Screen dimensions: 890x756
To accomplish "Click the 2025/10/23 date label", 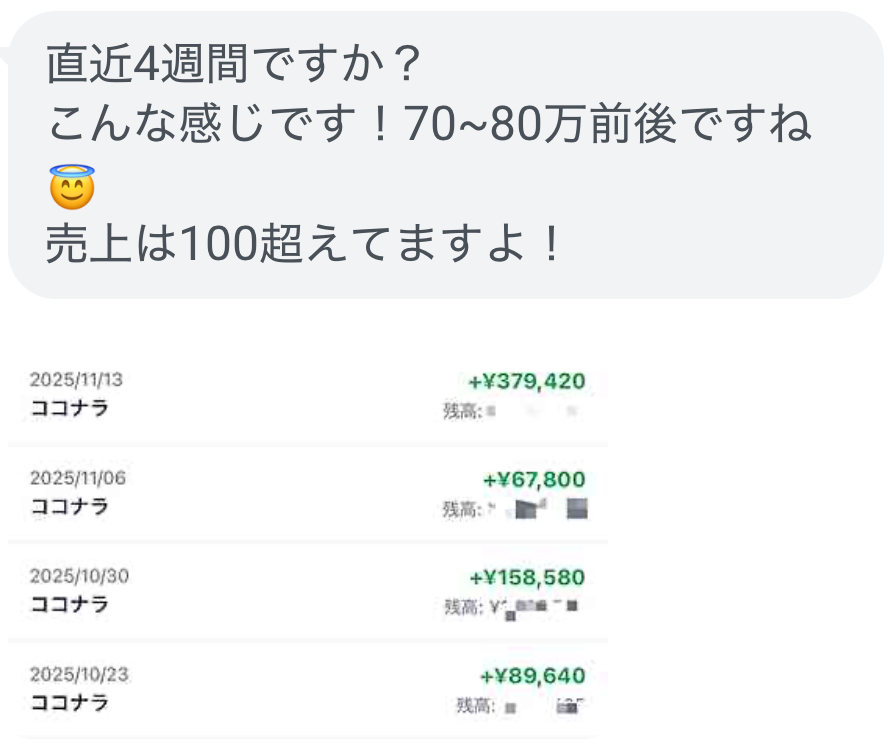I will 79,674.
